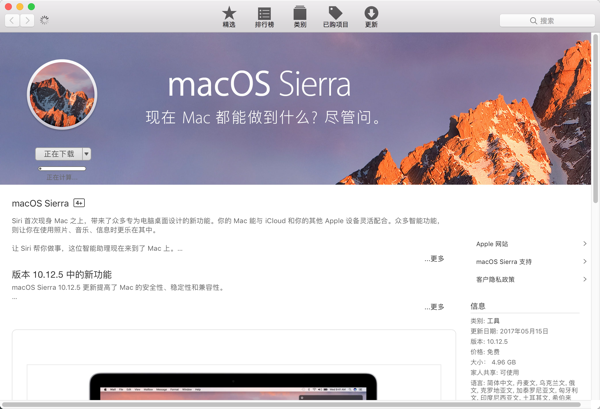Screen dimensions: 600x409
Task: Click chevron beside 客户隐私政策
Action: [585, 279]
